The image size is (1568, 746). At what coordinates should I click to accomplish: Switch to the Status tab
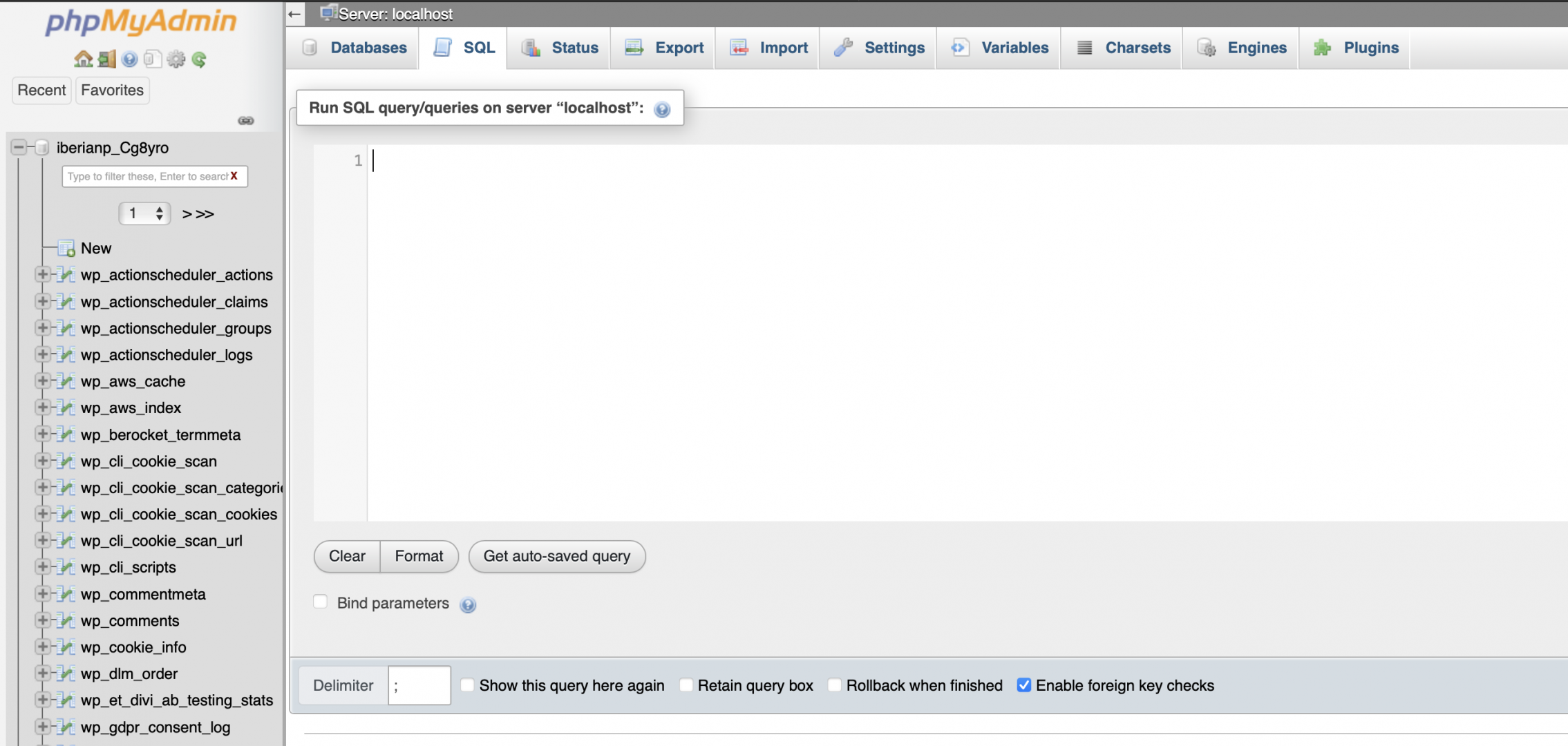coord(560,48)
